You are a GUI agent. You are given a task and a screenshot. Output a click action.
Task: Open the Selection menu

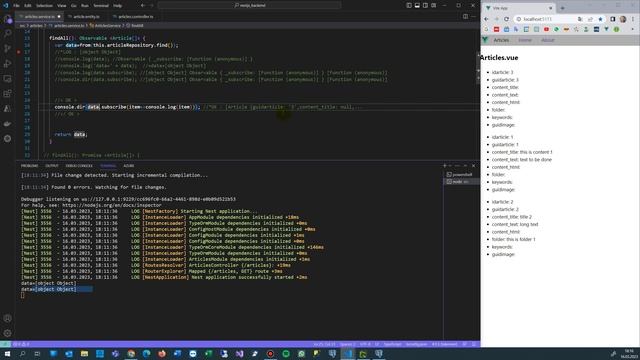coord(44,6)
